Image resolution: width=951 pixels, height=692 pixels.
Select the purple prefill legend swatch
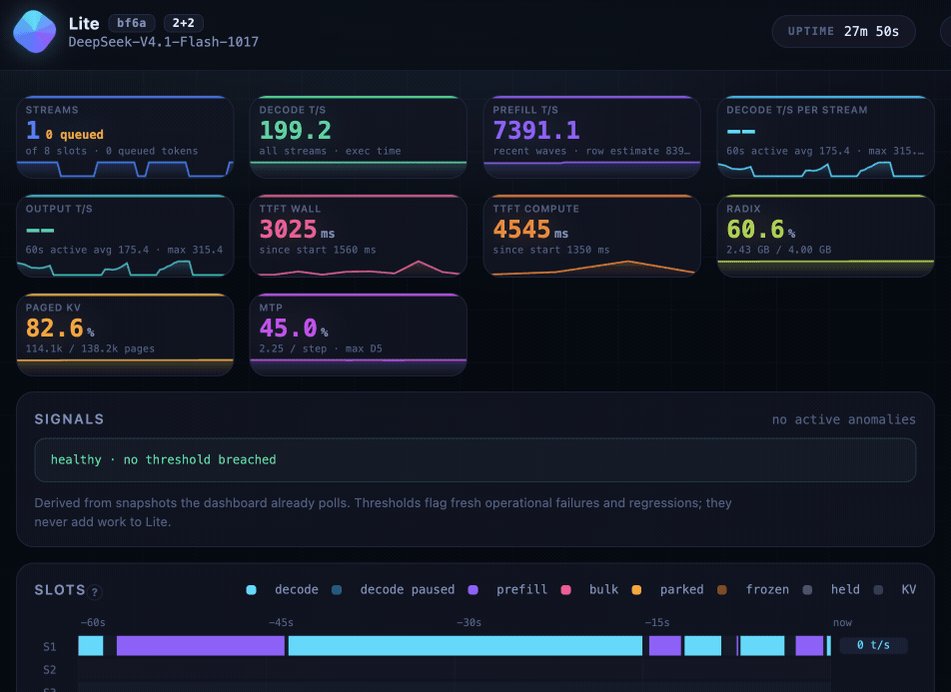coord(473,590)
